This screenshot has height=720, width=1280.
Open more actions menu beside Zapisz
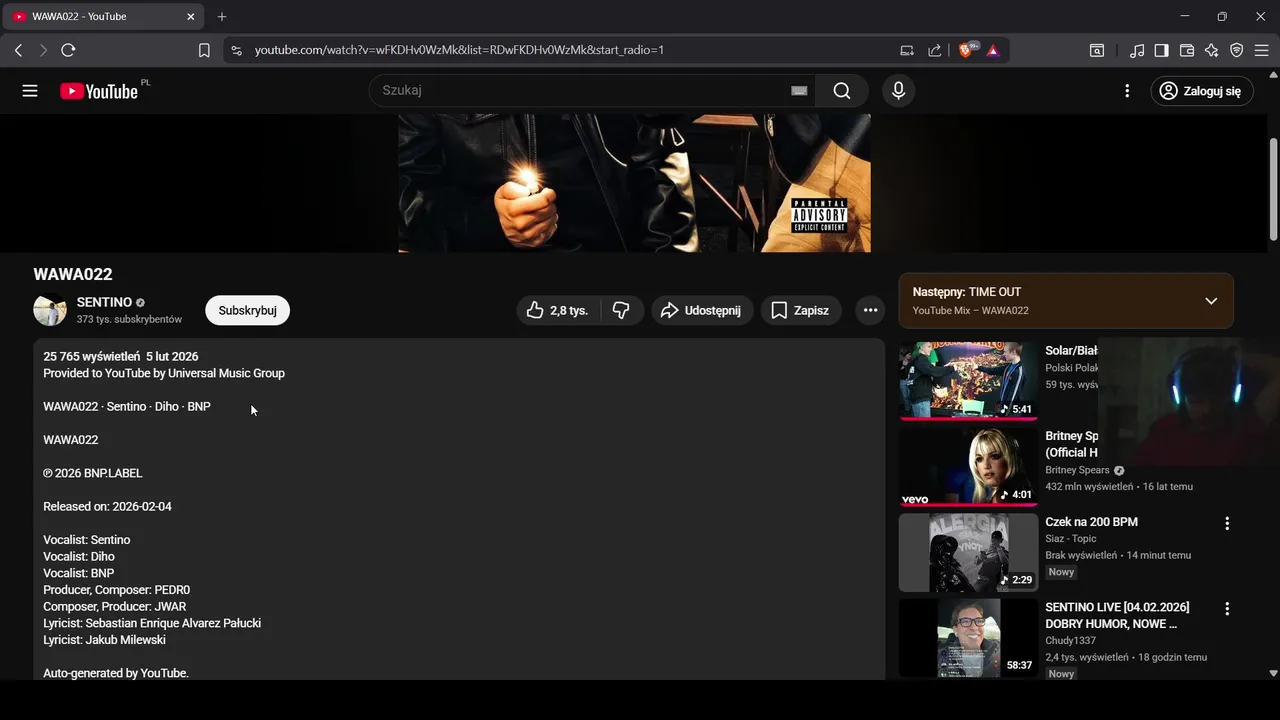tap(870, 310)
